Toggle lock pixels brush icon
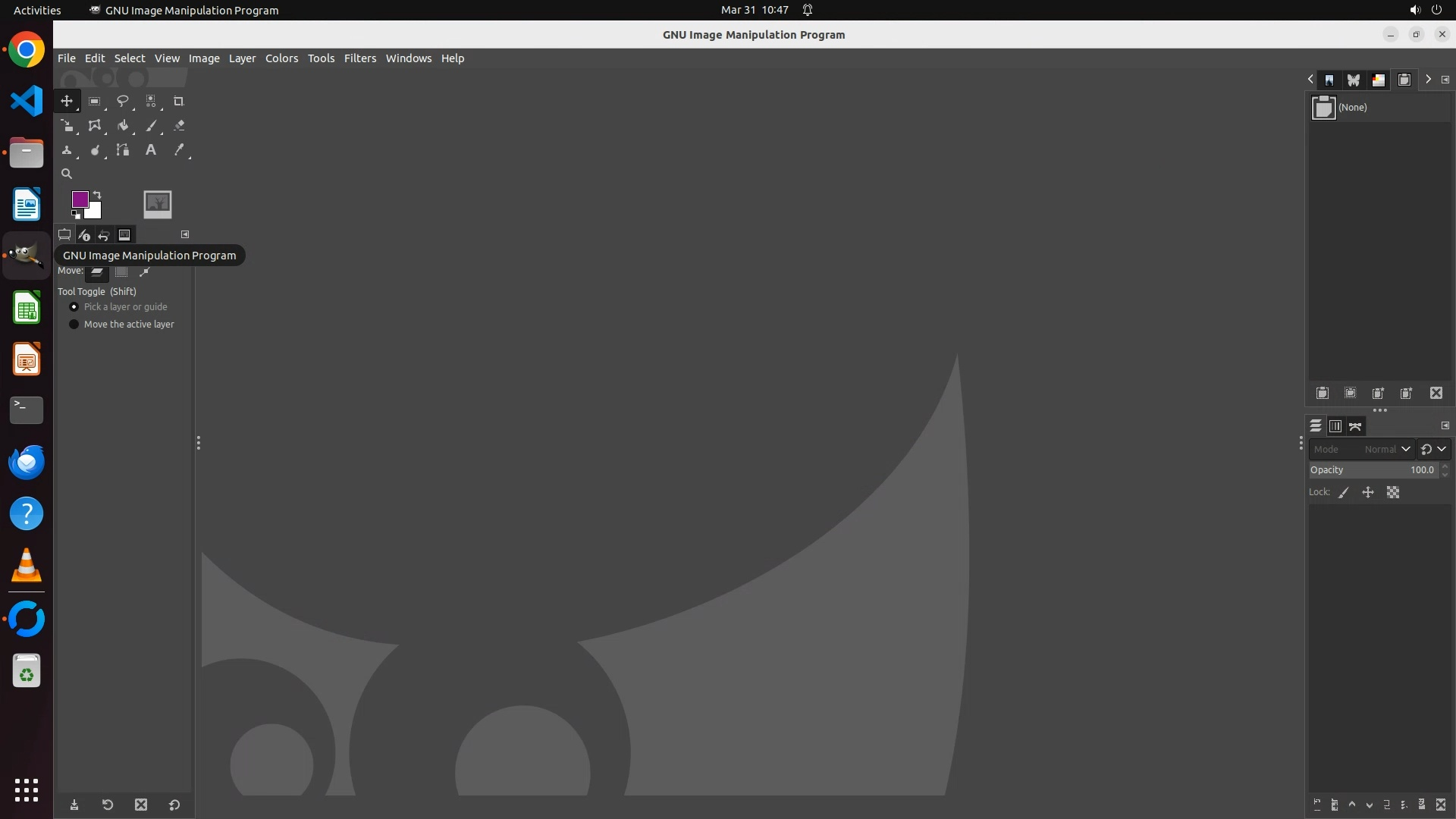The width and height of the screenshot is (1456, 819). 1344,493
